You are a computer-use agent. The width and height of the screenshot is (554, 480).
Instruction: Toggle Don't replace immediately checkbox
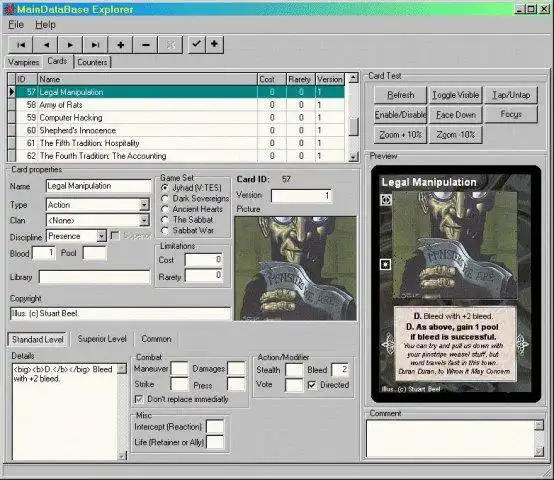pyautogui.click(x=139, y=399)
